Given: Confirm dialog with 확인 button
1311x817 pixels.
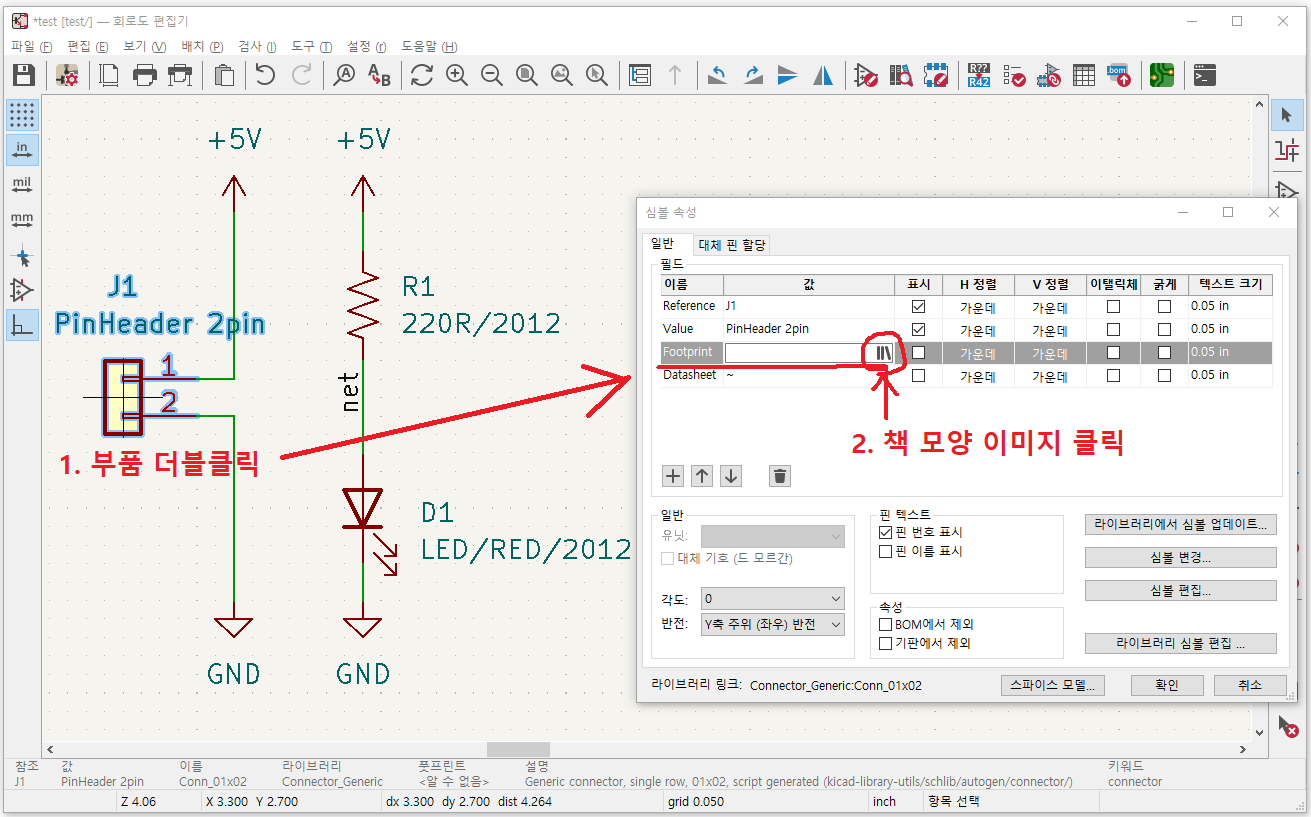Looking at the screenshot, I should [x=1167, y=685].
